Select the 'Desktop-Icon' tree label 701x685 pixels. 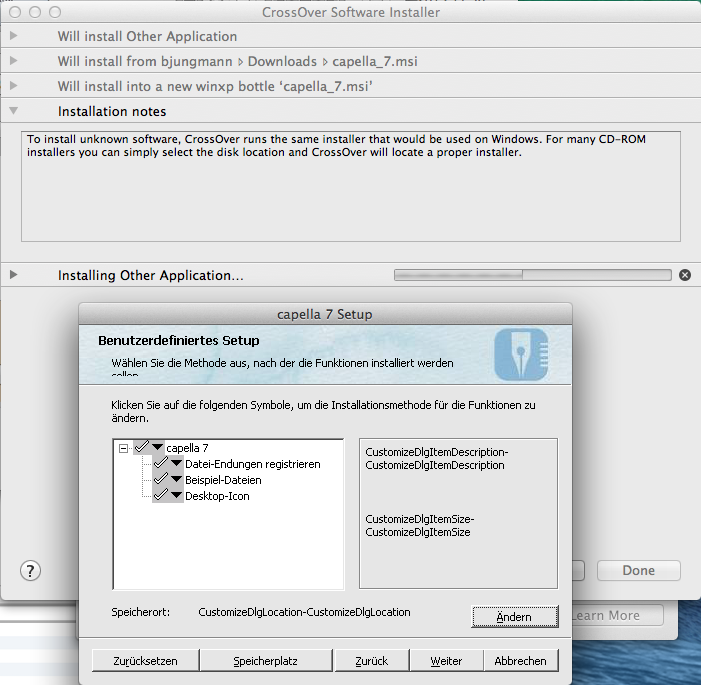click(x=217, y=496)
